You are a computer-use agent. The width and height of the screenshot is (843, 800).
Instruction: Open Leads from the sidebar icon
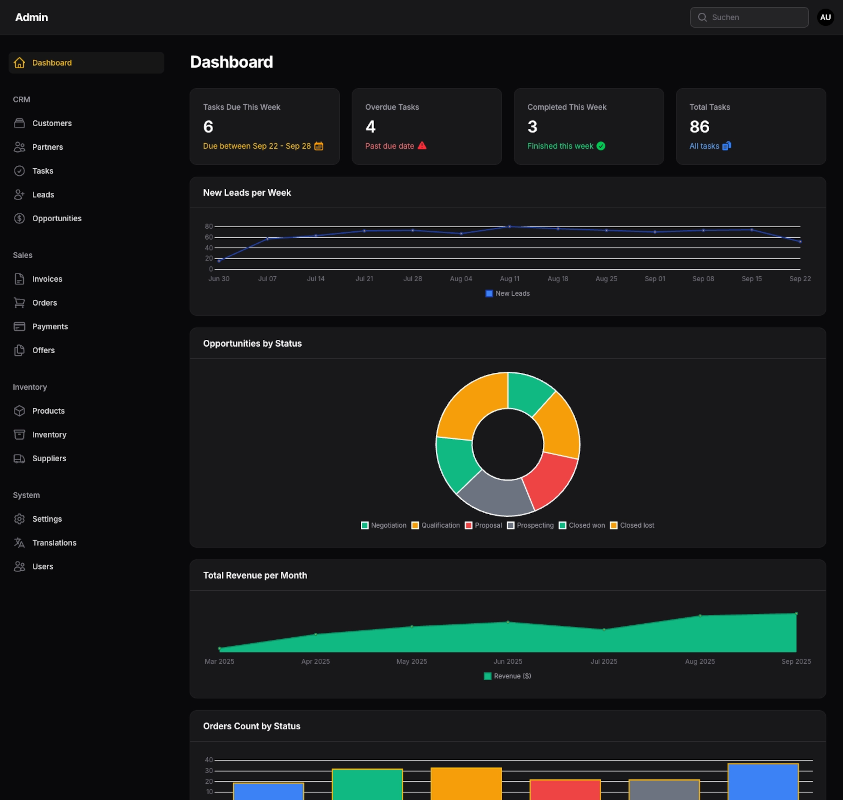point(19,194)
